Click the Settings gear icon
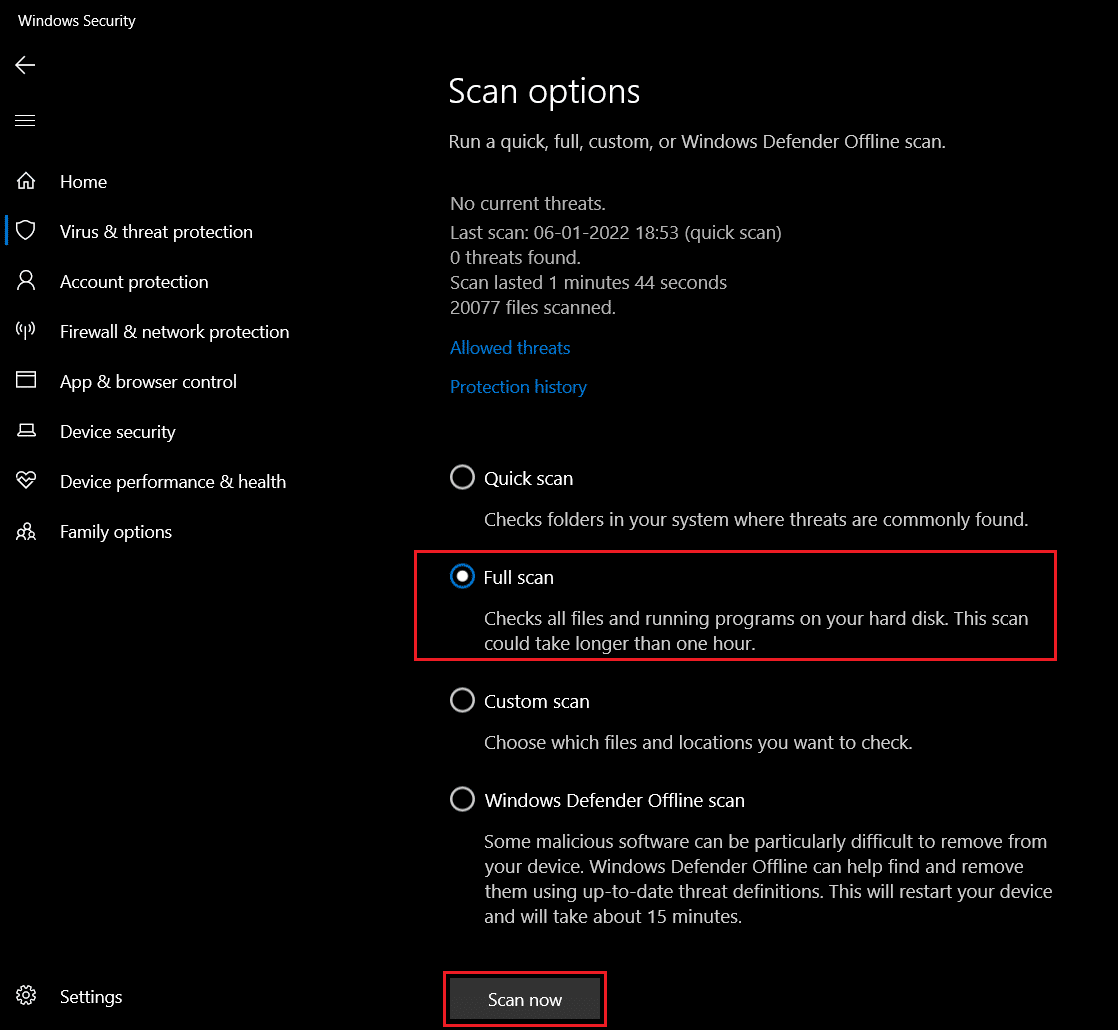This screenshot has height=1030, width=1118. click(26, 996)
